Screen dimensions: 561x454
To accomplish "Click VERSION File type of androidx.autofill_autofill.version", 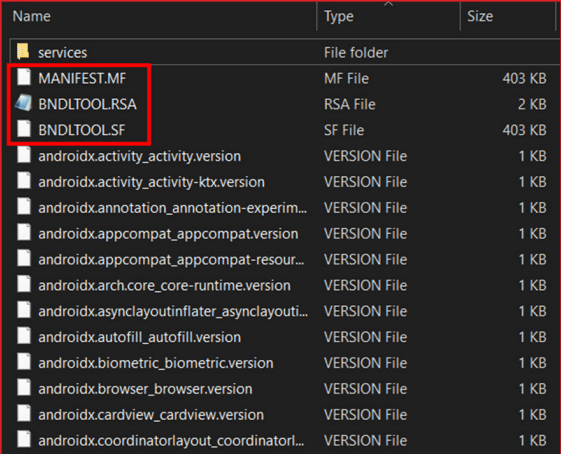I will tap(365, 337).
